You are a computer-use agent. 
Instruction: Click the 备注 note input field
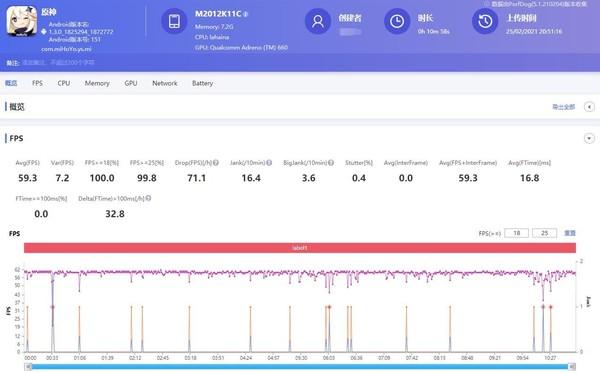(x=59, y=62)
